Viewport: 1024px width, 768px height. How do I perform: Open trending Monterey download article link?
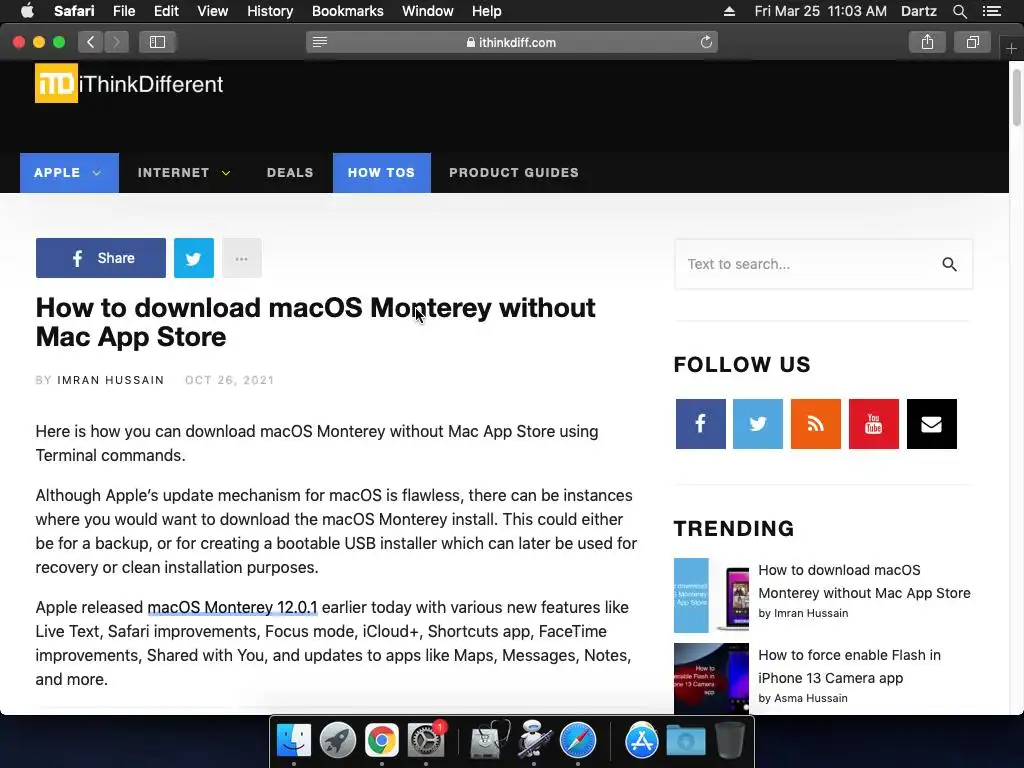pos(864,581)
